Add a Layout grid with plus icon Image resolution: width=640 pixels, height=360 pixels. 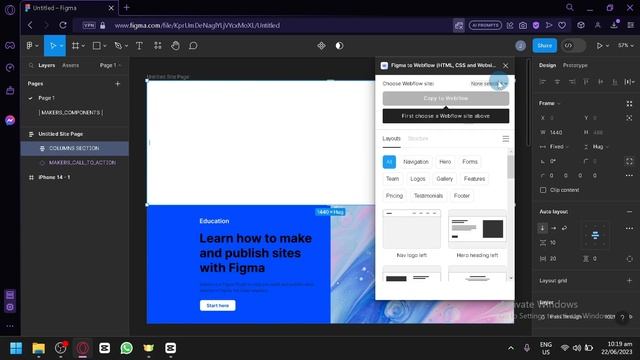pos(629,281)
